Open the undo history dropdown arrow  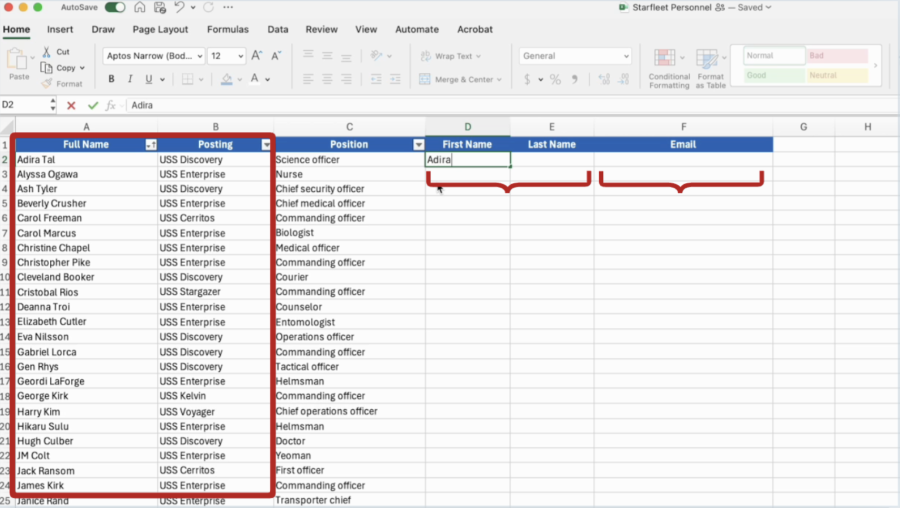point(193,7)
